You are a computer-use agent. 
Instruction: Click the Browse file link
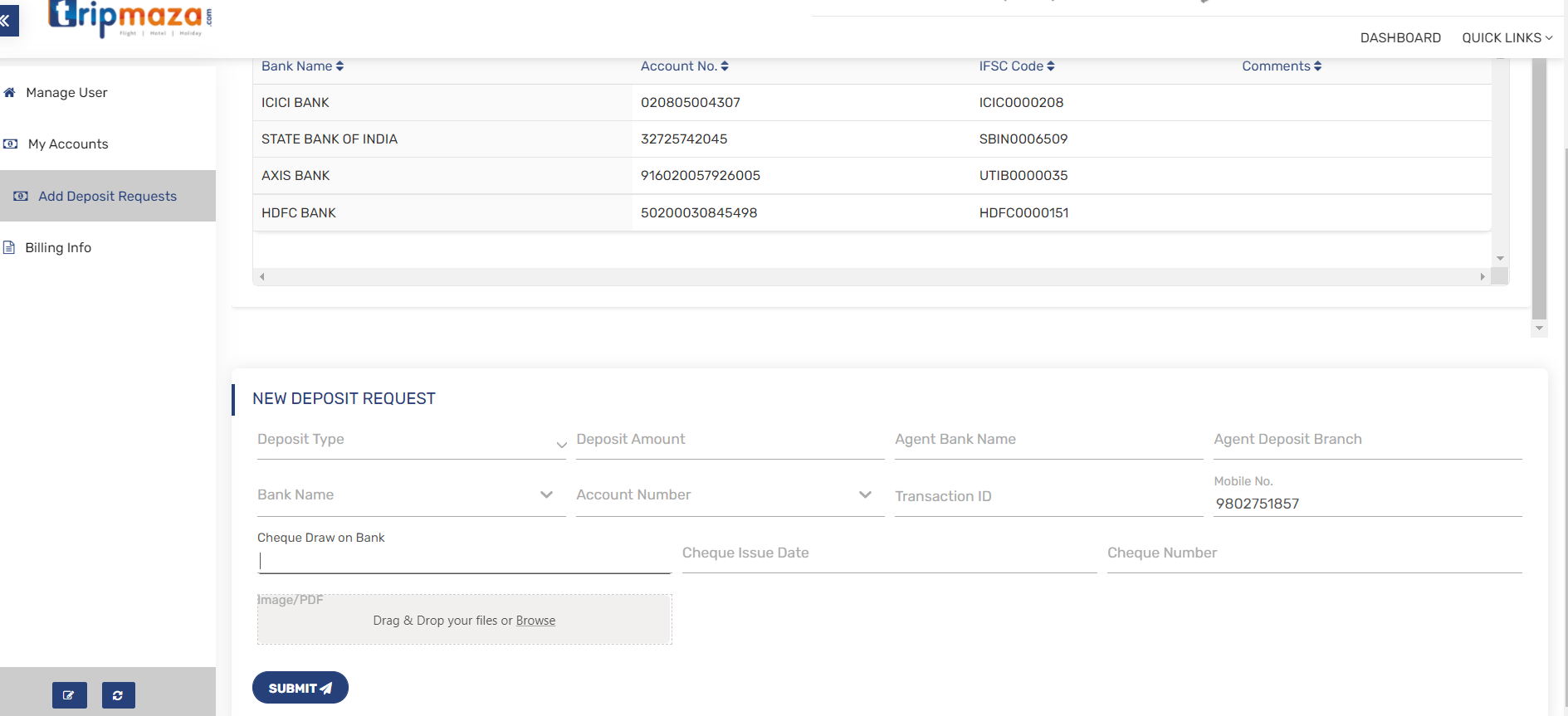pyautogui.click(x=535, y=621)
